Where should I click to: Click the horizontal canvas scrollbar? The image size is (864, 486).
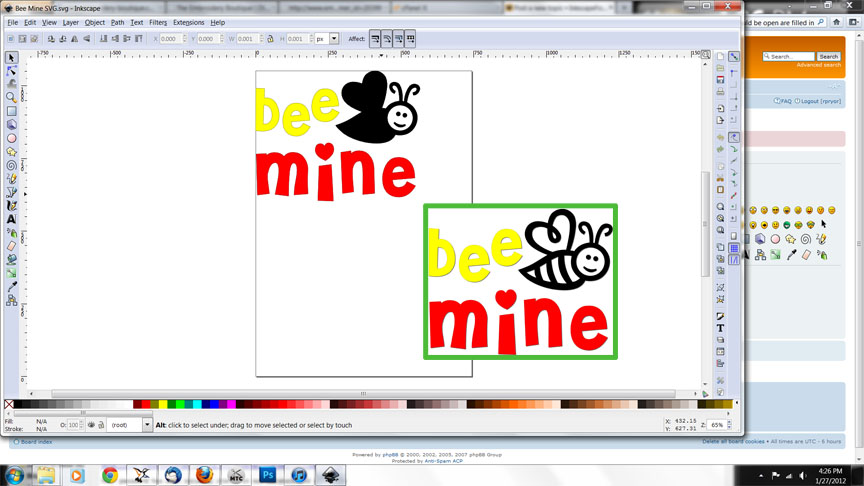point(363,393)
